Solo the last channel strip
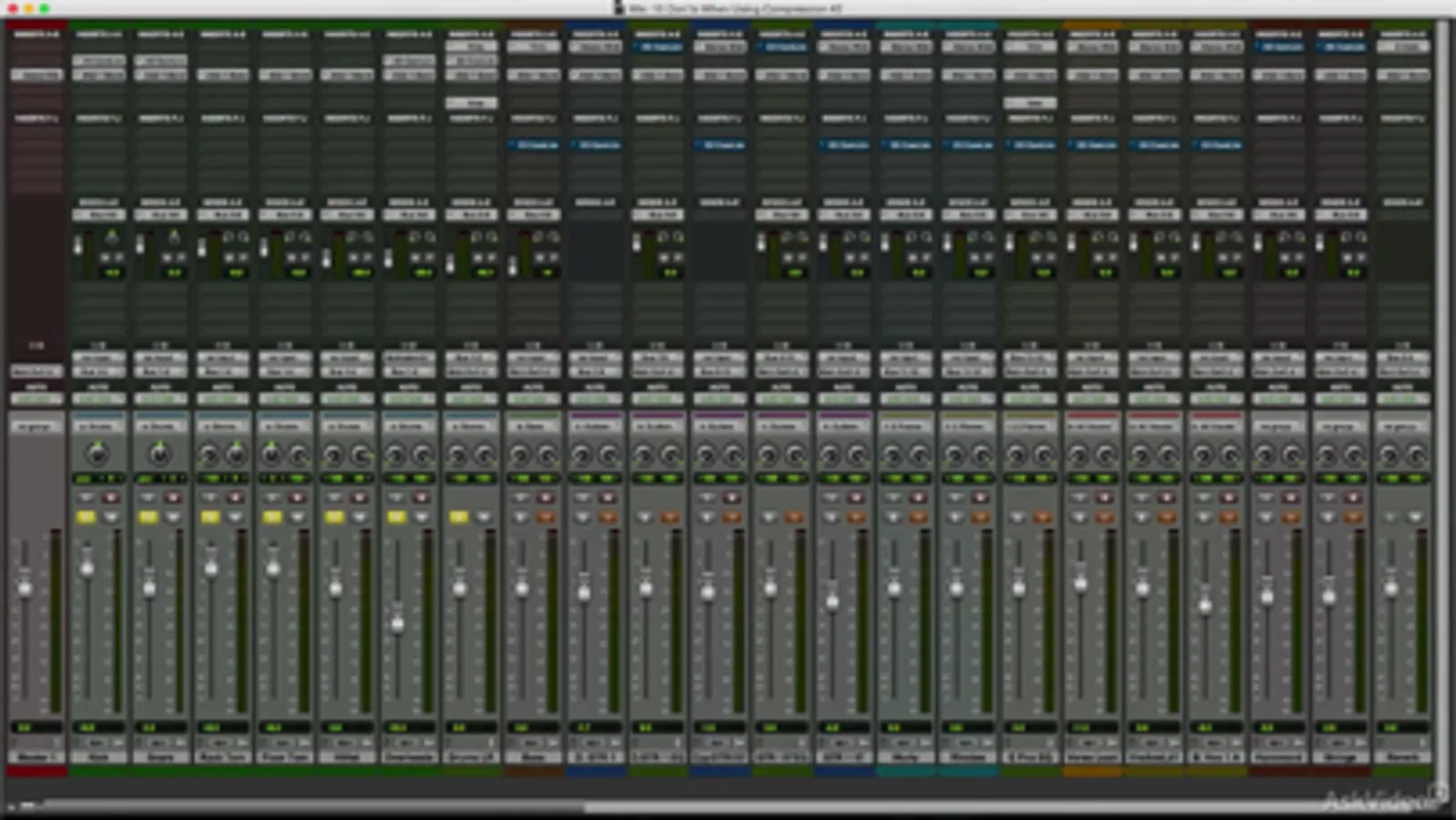The image size is (1456, 820). pyautogui.click(x=1390, y=517)
